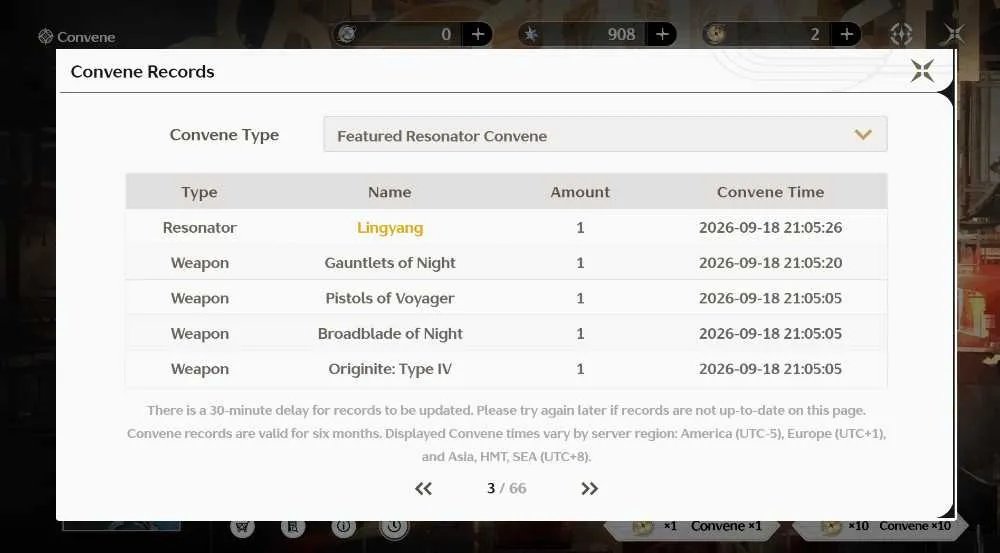Click the 908 currency value
Viewport: 1000px width, 553px height.
point(621,34)
